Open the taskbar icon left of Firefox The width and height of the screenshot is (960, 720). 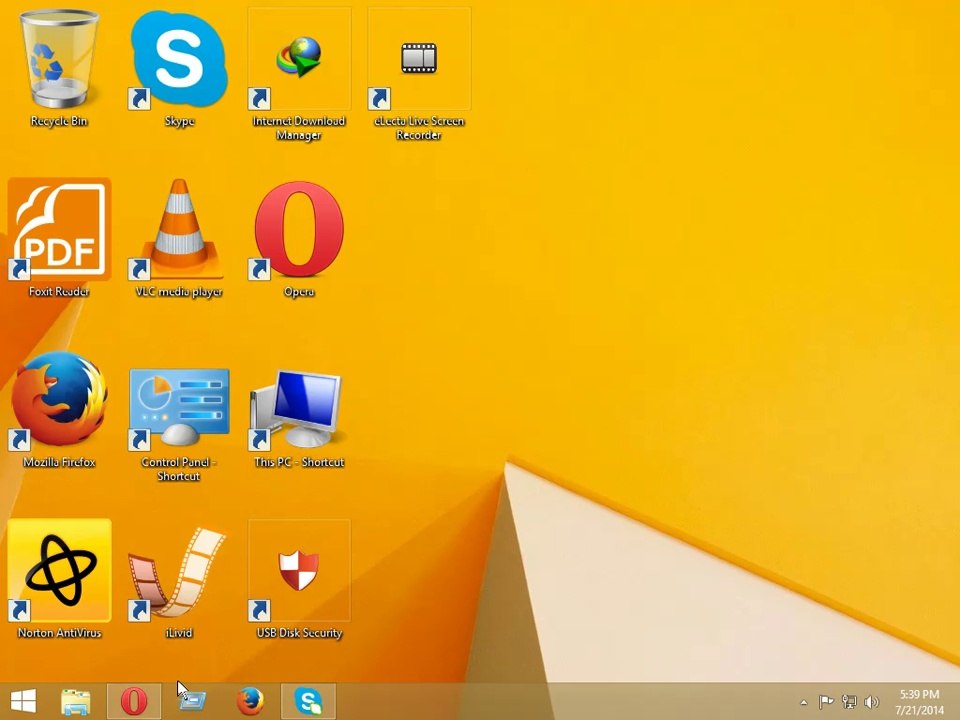[x=192, y=700]
